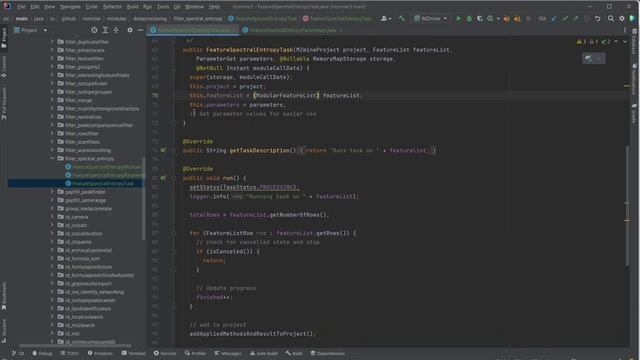Open the File menu

click(x=21, y=7)
